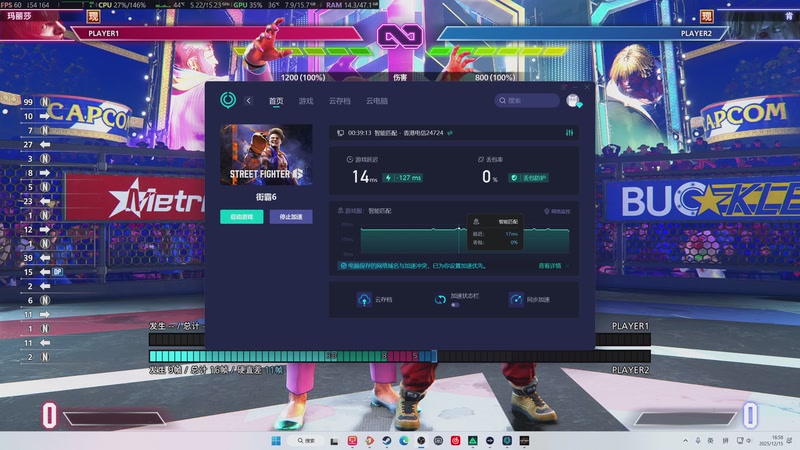
Task: Click the microphone tray icon
Action: (x=697, y=440)
